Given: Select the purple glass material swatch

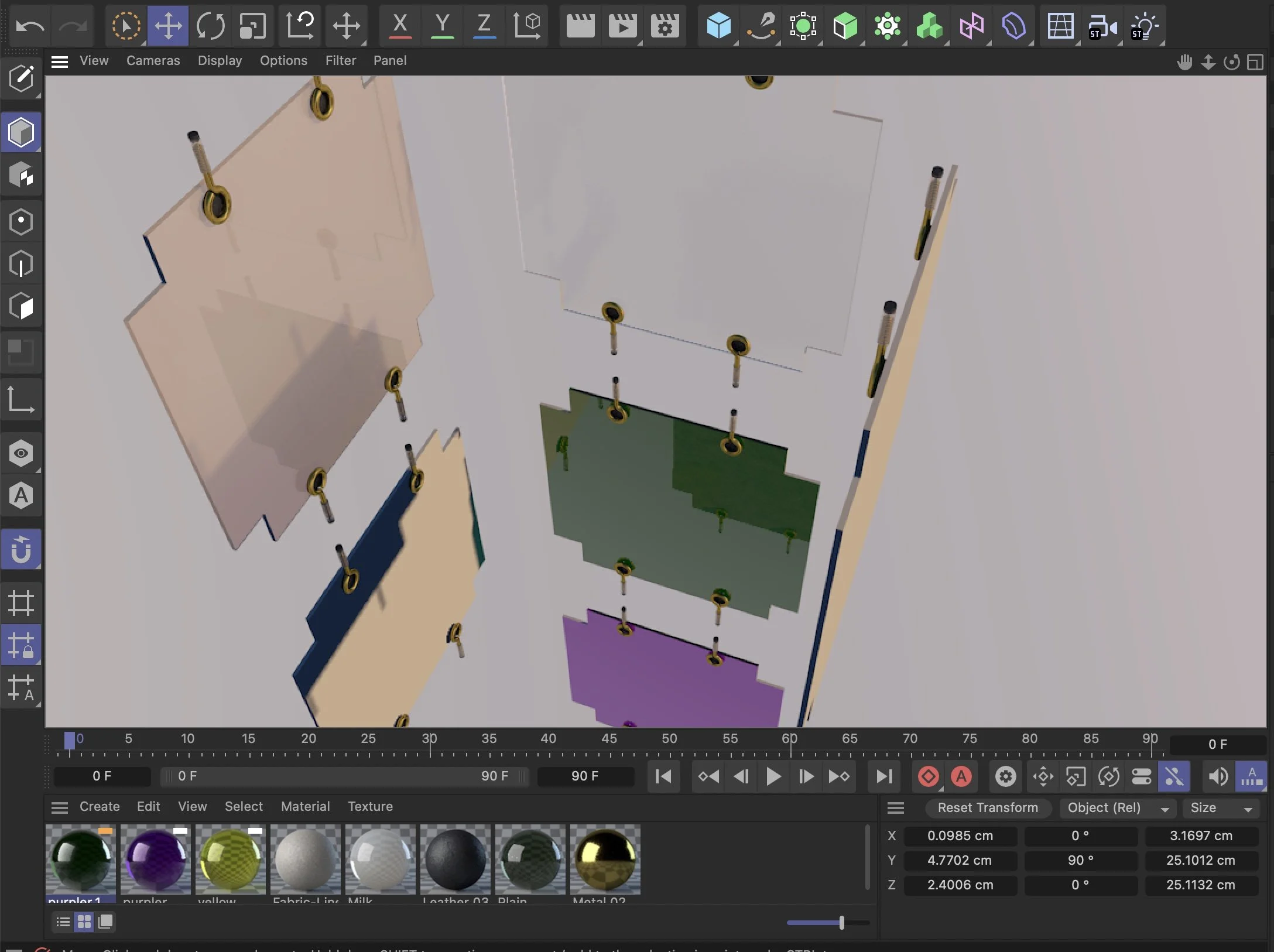Looking at the screenshot, I should pyautogui.click(x=156, y=859).
